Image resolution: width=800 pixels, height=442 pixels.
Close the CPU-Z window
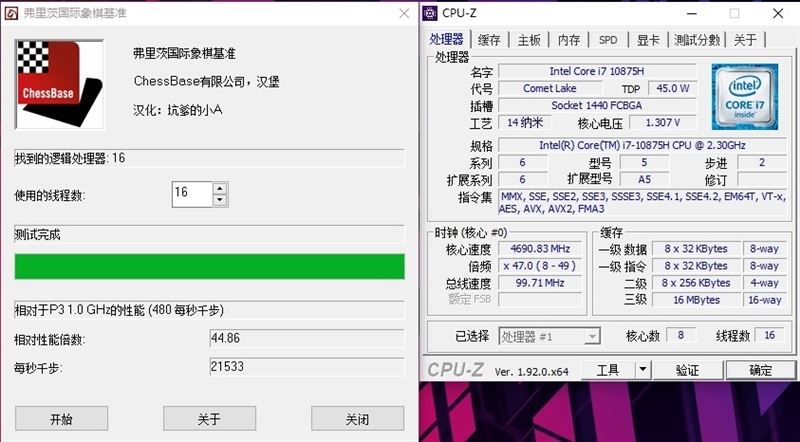[778, 13]
